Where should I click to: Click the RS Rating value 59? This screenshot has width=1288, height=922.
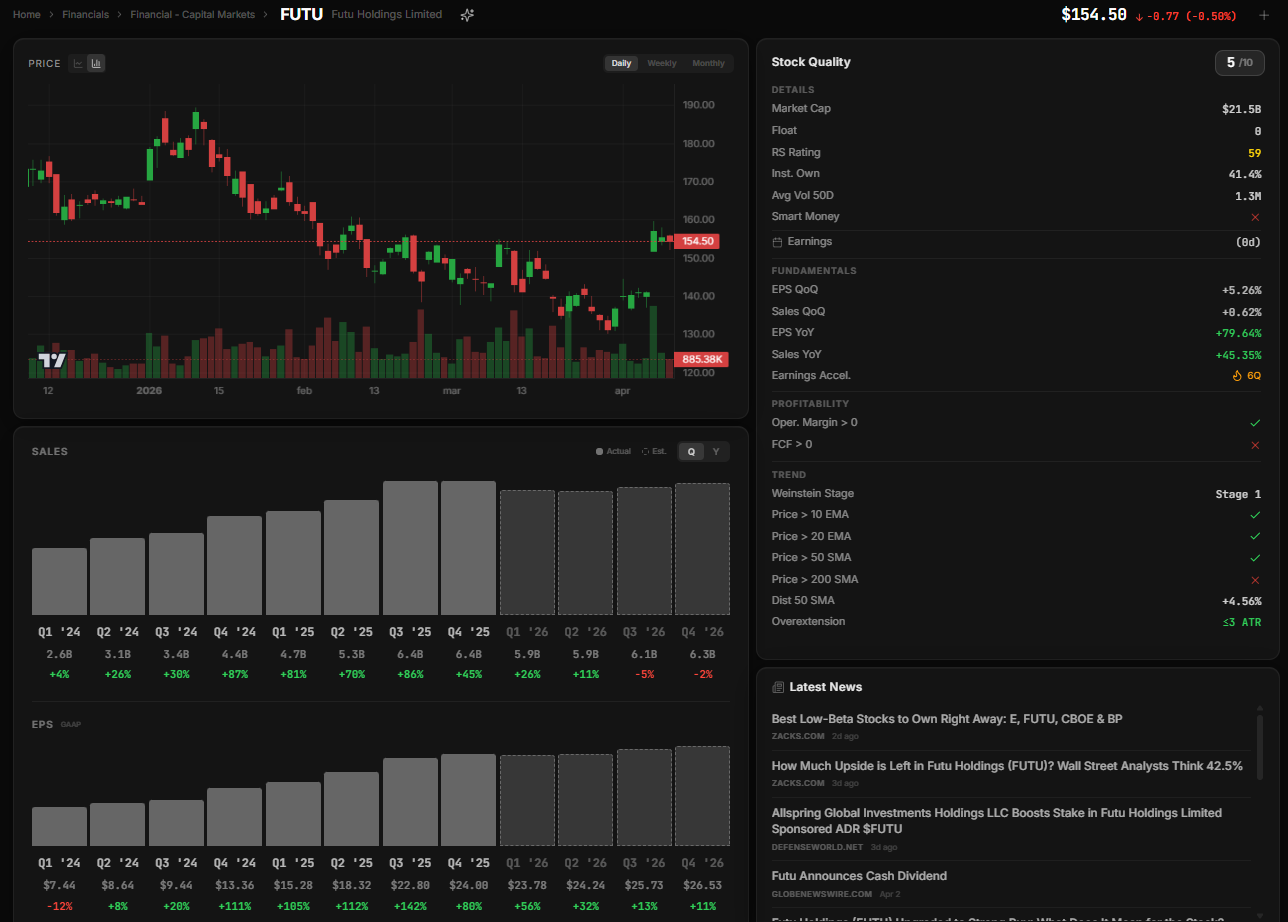pos(1254,153)
